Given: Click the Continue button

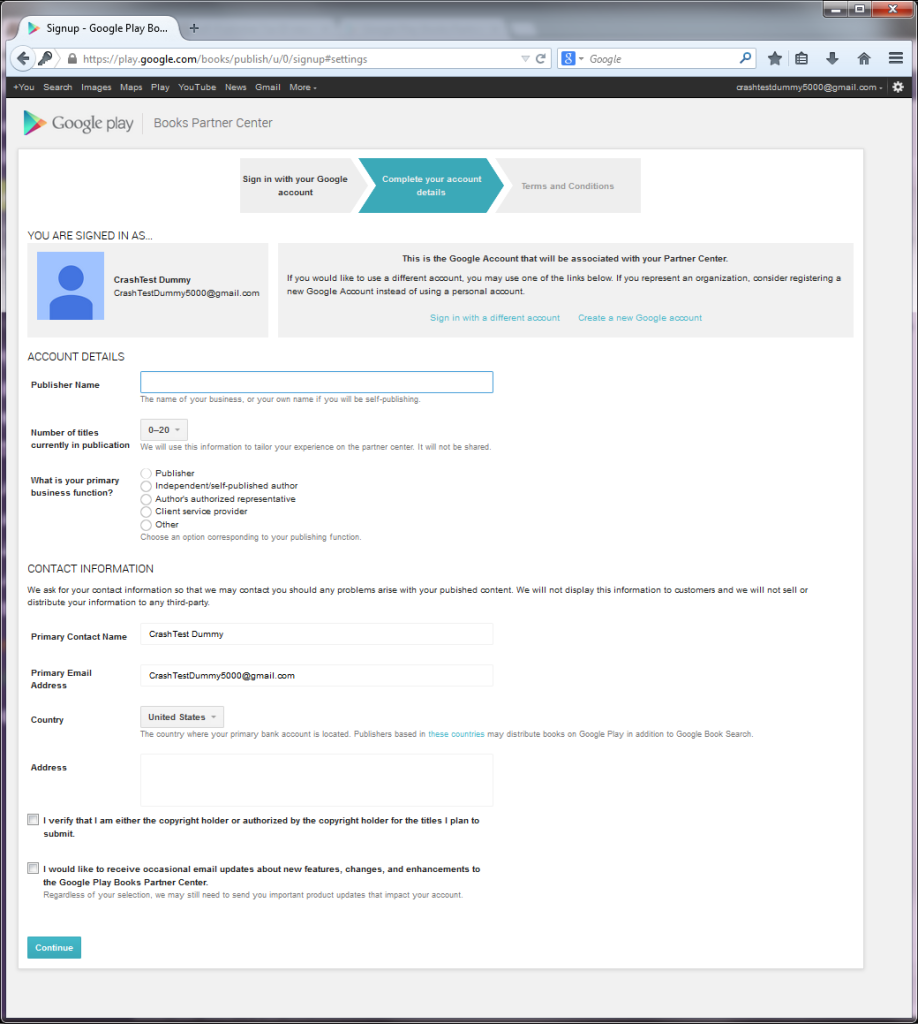Looking at the screenshot, I should (54, 948).
